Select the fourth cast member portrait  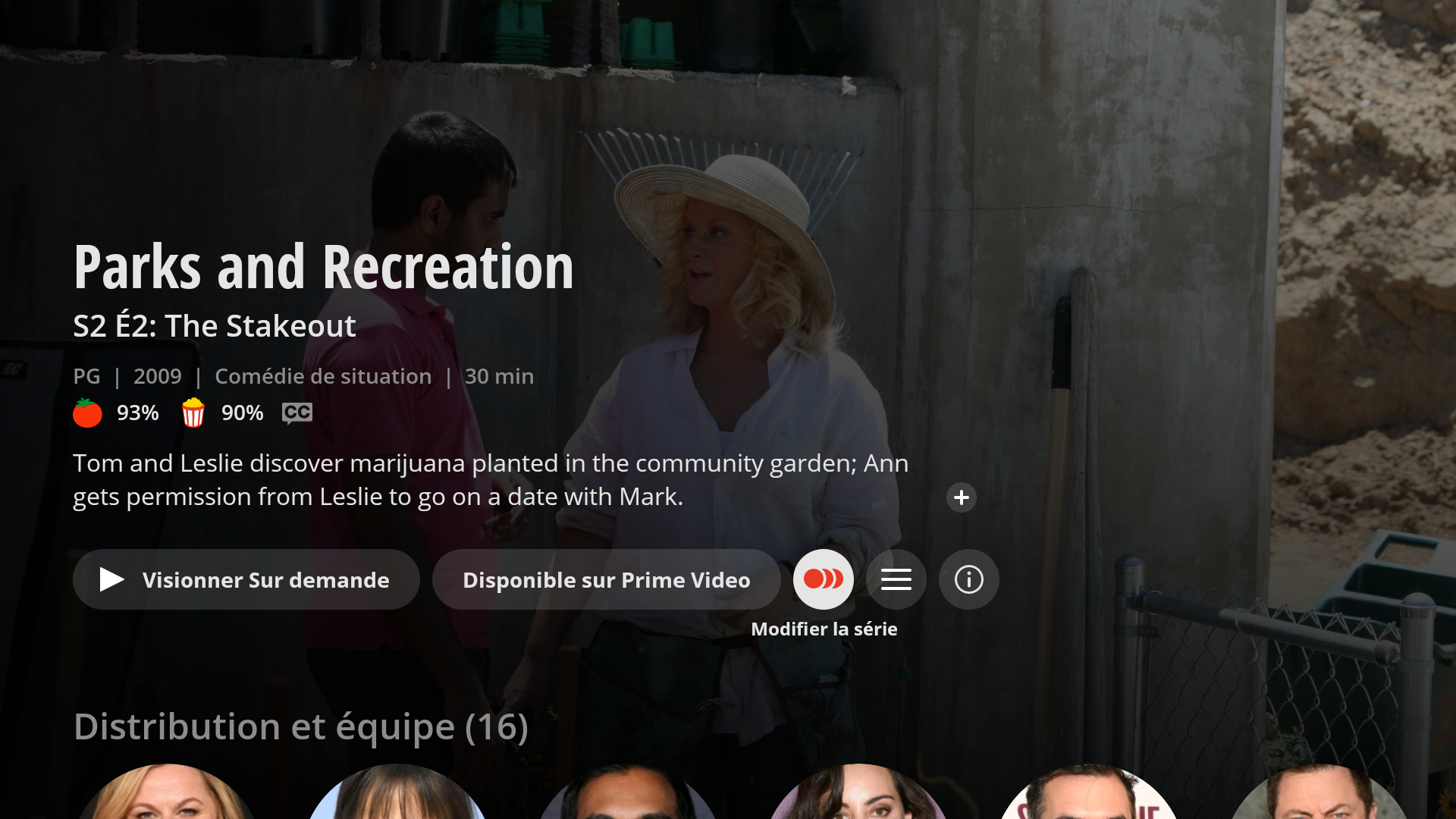coord(858,792)
